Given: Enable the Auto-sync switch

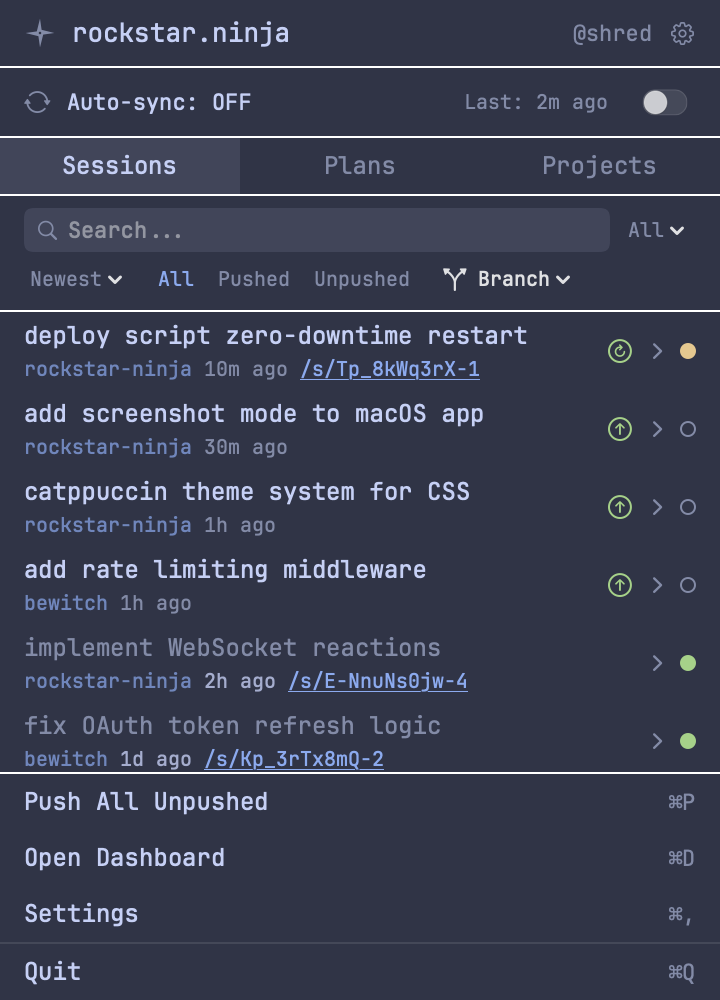Looking at the screenshot, I should click(x=664, y=101).
